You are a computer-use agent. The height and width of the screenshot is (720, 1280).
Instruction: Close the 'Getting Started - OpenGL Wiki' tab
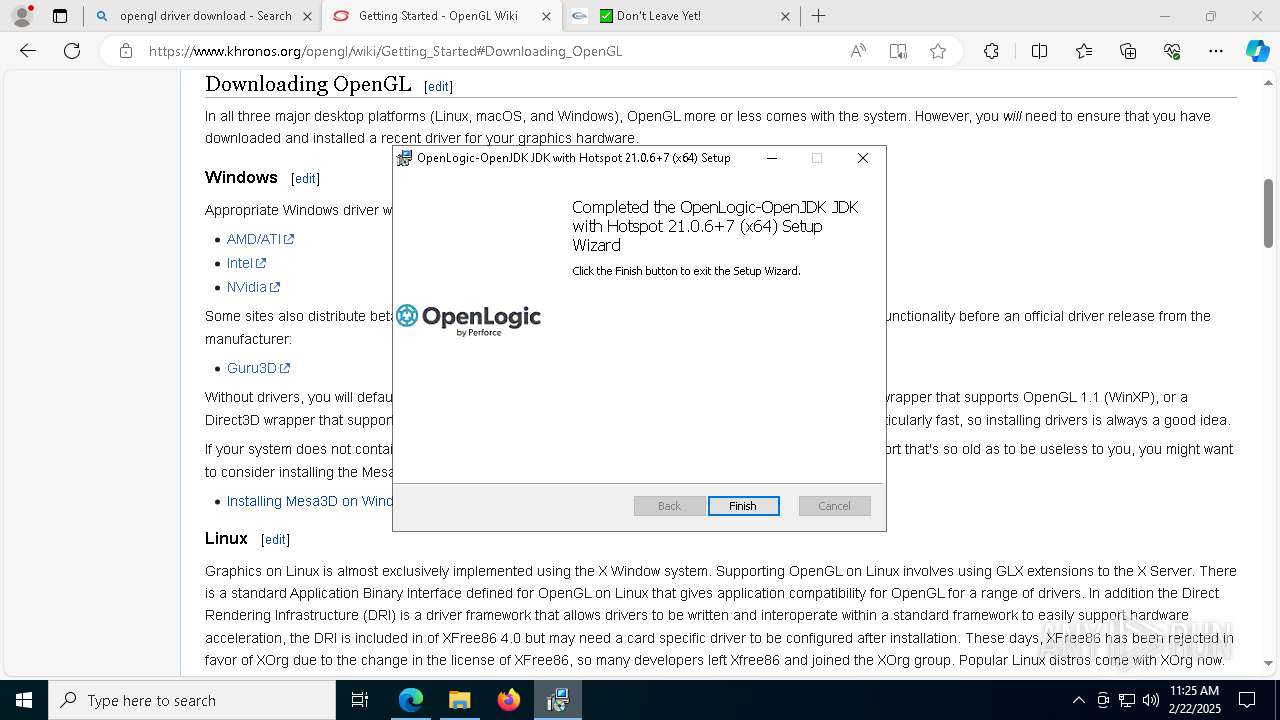tap(546, 16)
